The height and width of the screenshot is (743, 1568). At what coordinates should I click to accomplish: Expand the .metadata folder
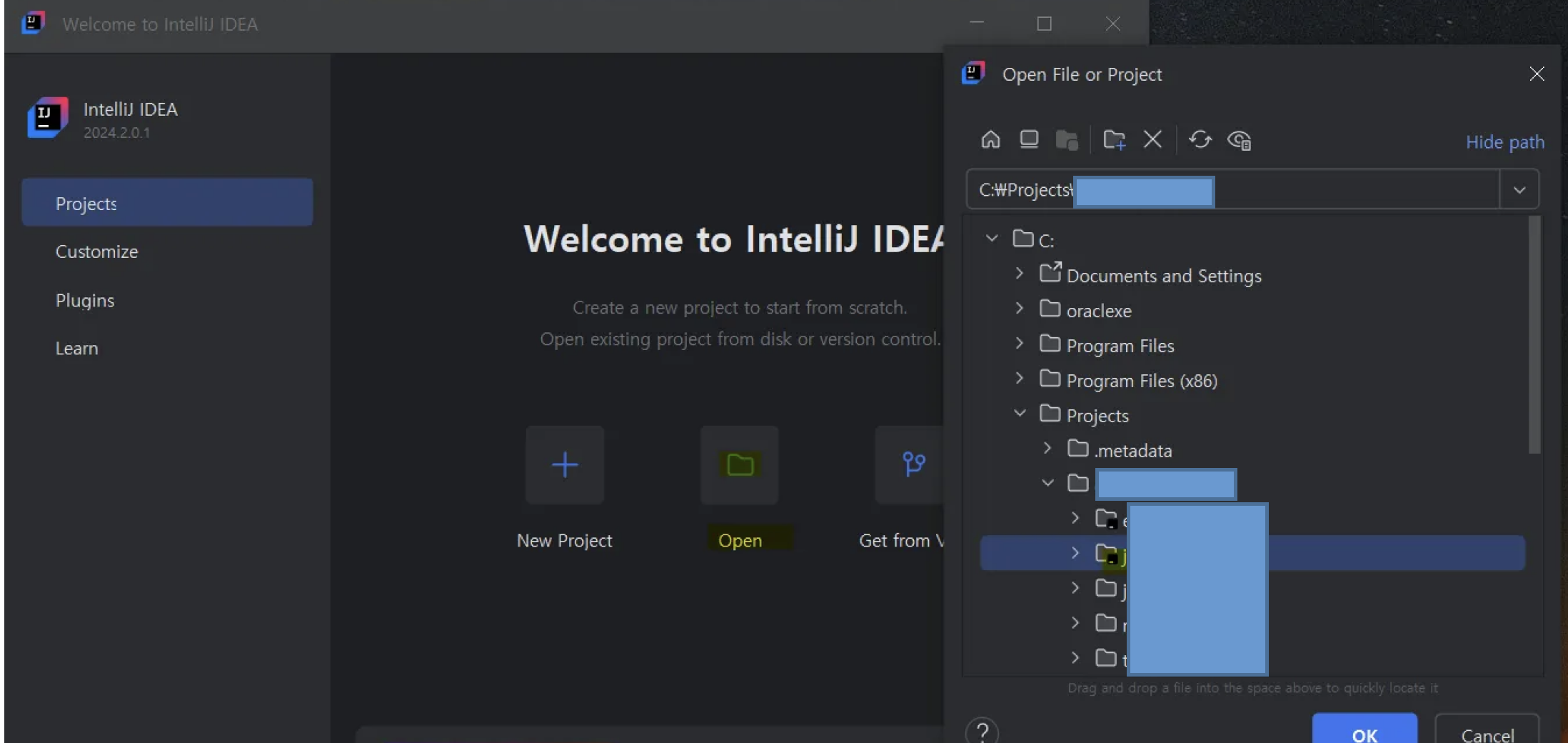(1047, 449)
